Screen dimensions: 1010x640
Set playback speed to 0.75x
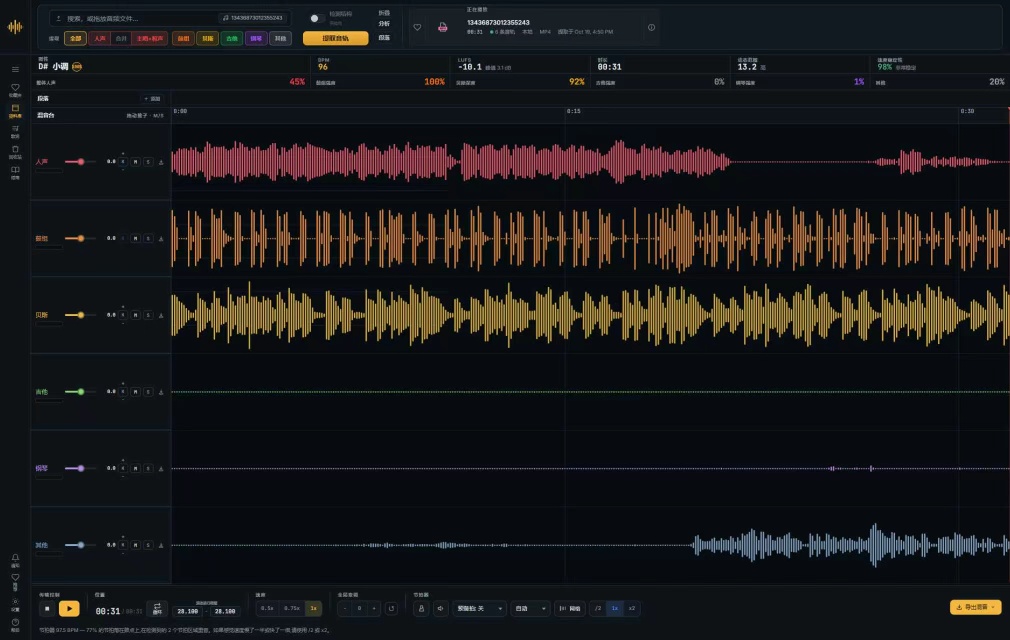coord(292,608)
